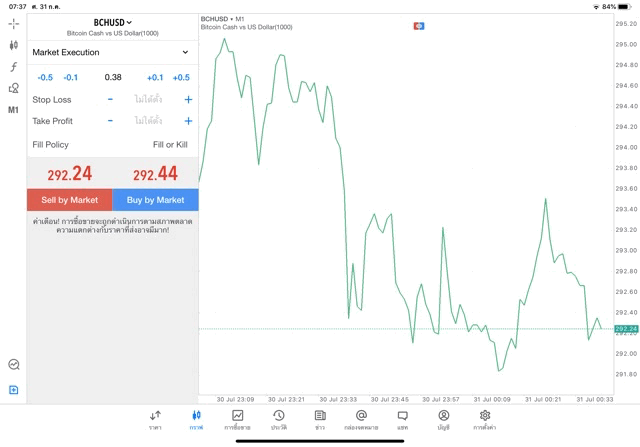Select the crosshair tool in left sidebar
The height and width of the screenshot is (447, 640).
click(x=13, y=24)
